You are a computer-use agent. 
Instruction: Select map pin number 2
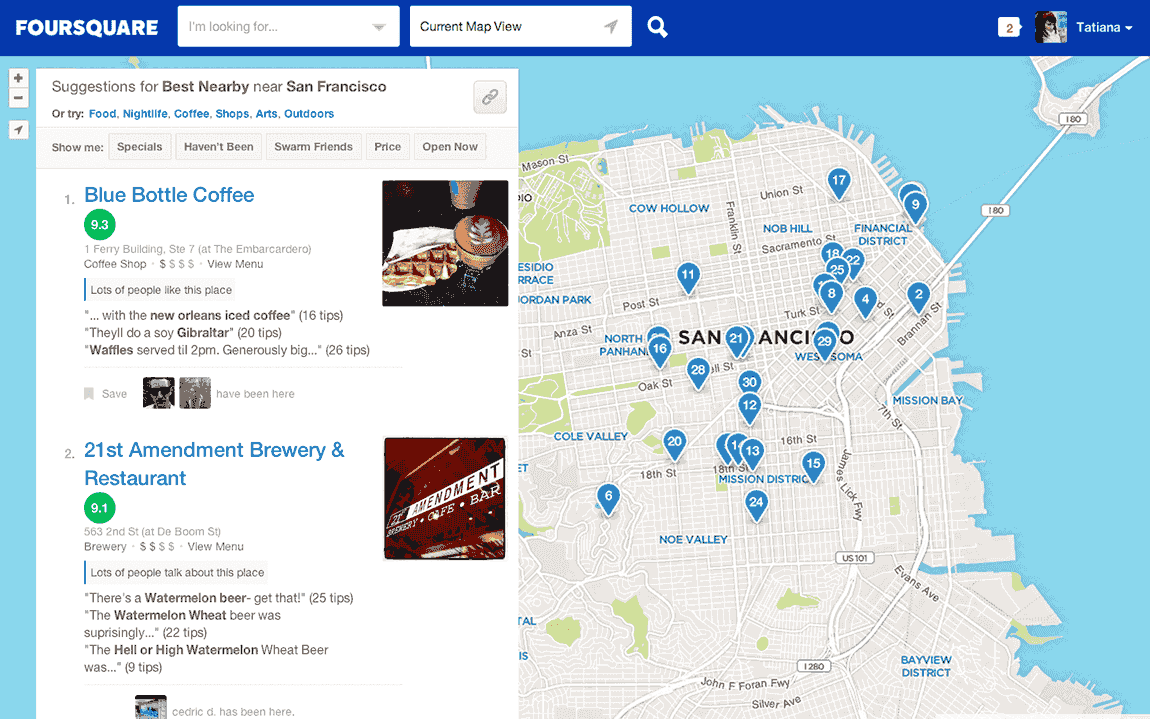coord(918,297)
